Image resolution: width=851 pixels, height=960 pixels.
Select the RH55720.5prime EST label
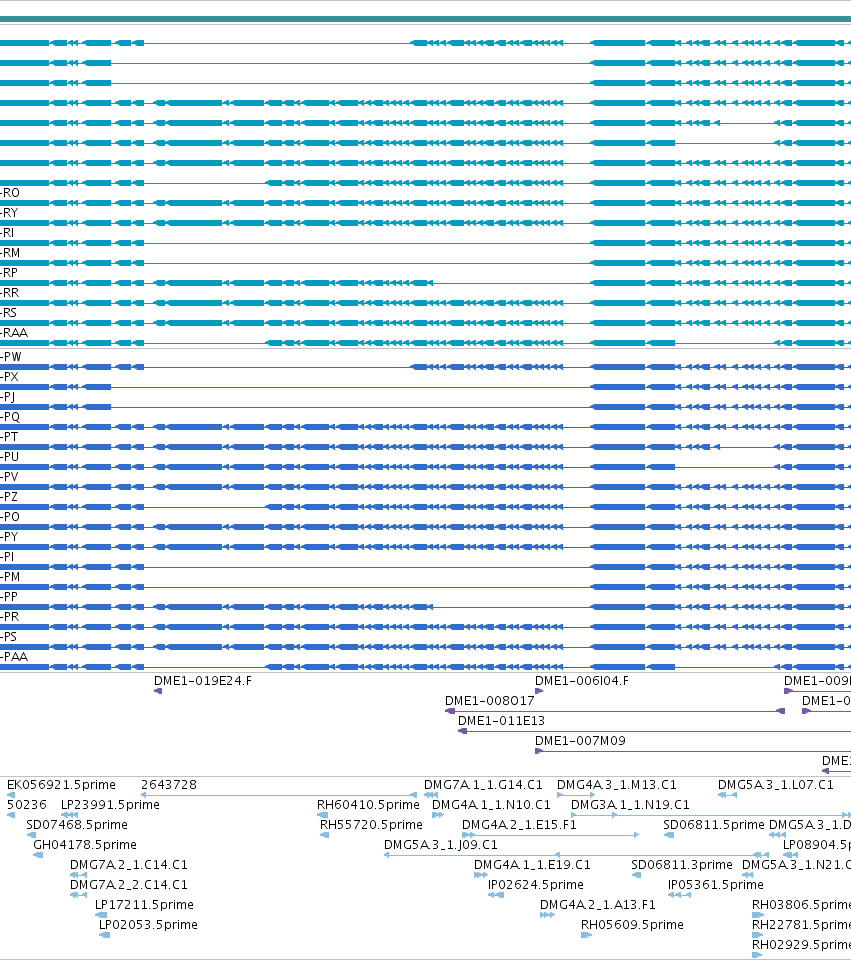[x=372, y=825]
